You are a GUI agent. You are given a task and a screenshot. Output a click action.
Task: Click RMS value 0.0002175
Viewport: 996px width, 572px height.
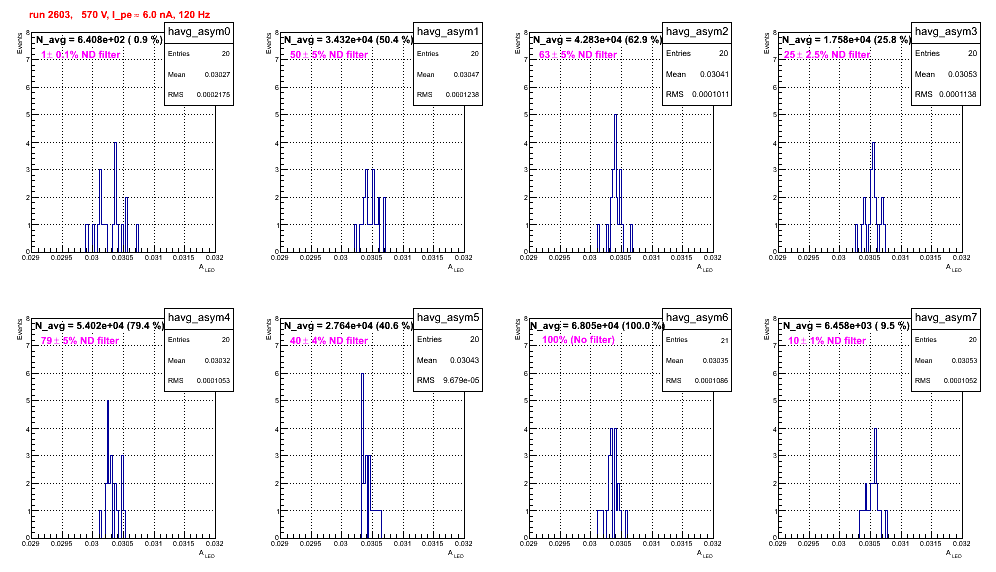point(213,95)
